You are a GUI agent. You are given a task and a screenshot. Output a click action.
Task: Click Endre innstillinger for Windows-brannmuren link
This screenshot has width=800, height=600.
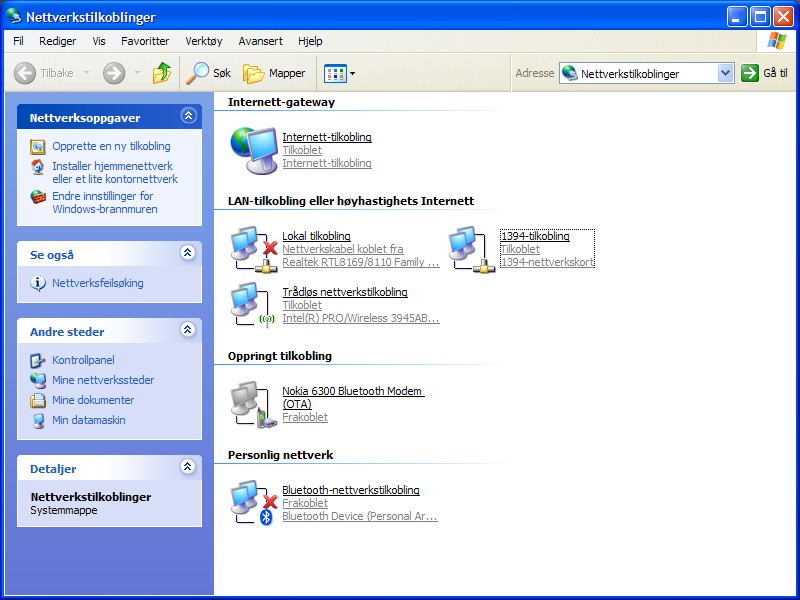tap(105, 203)
